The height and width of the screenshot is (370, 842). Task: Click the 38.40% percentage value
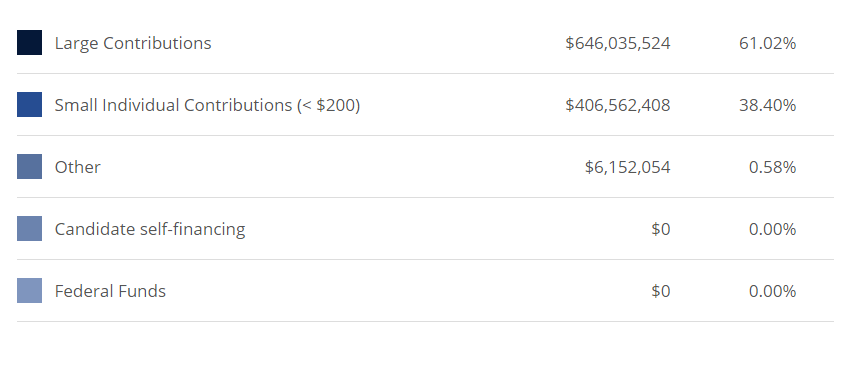(x=767, y=105)
